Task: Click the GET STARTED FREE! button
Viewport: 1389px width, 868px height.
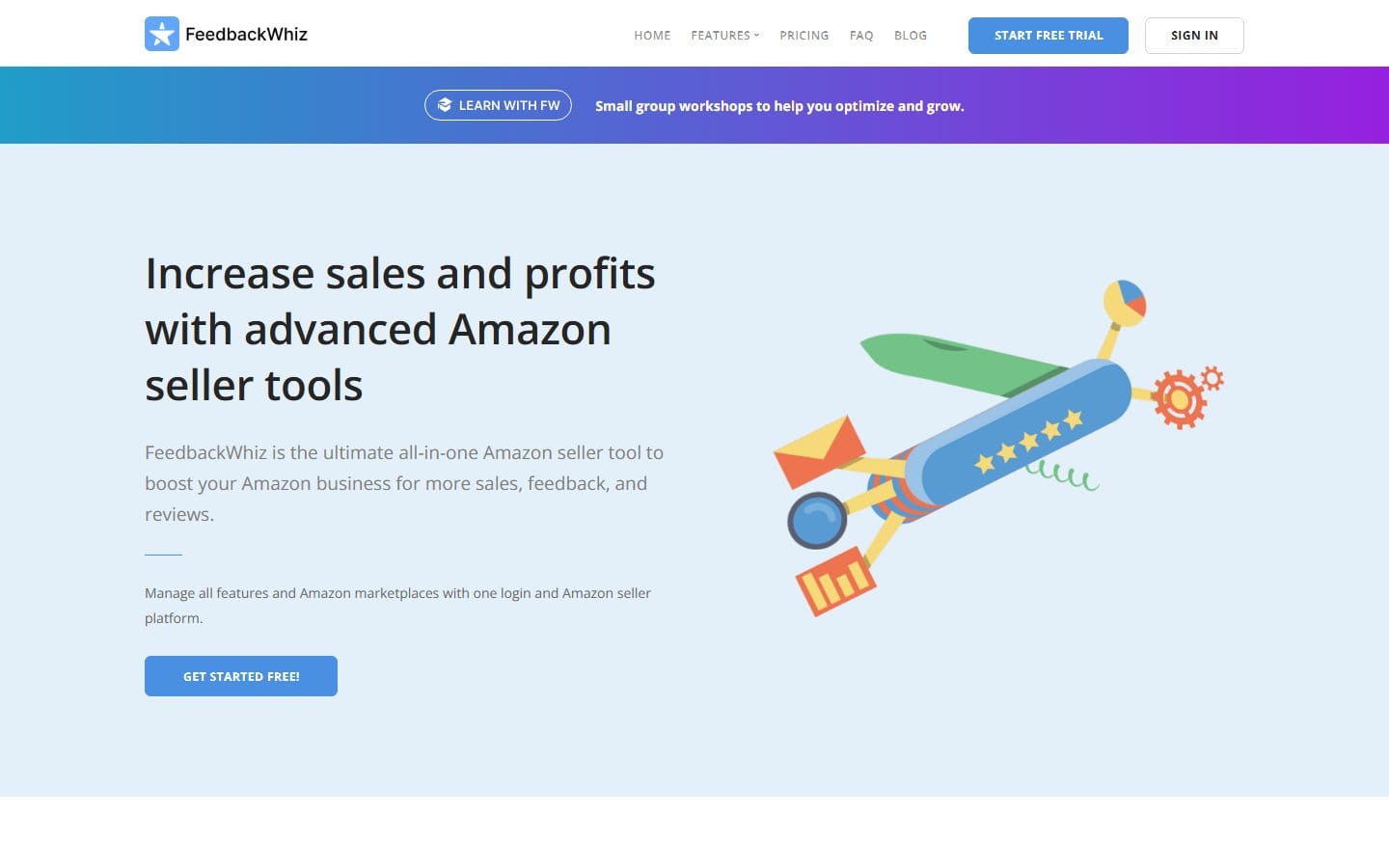Action: (241, 676)
